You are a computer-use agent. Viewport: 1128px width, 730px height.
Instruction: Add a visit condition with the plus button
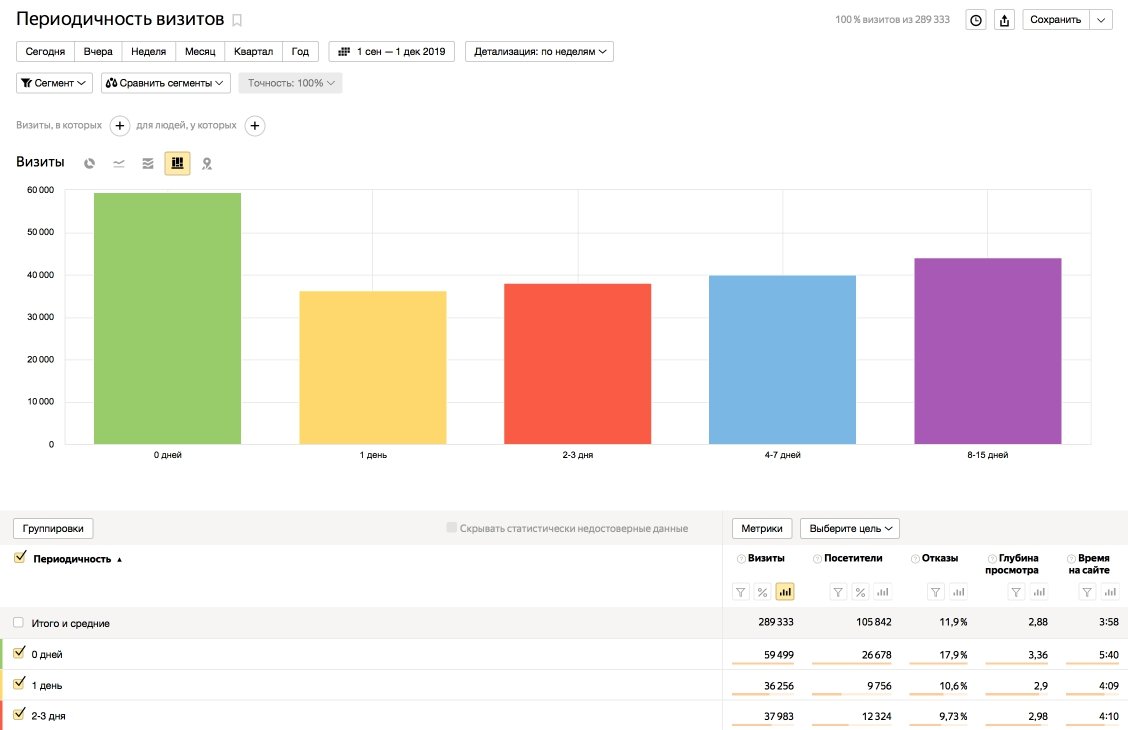(x=119, y=126)
